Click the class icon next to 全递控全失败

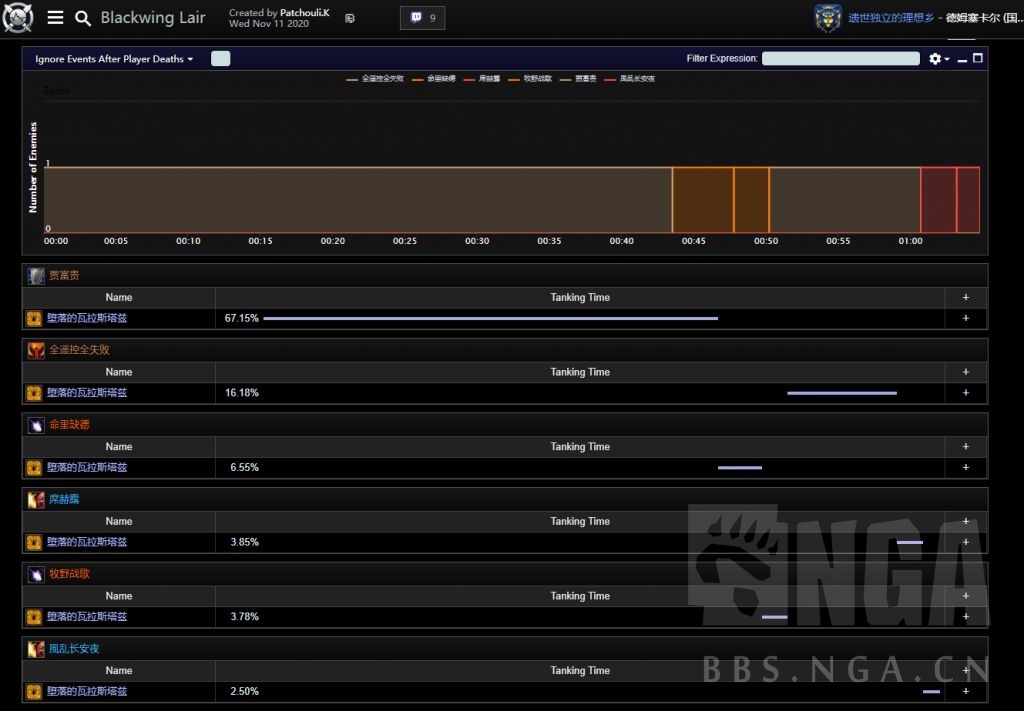click(x=36, y=350)
